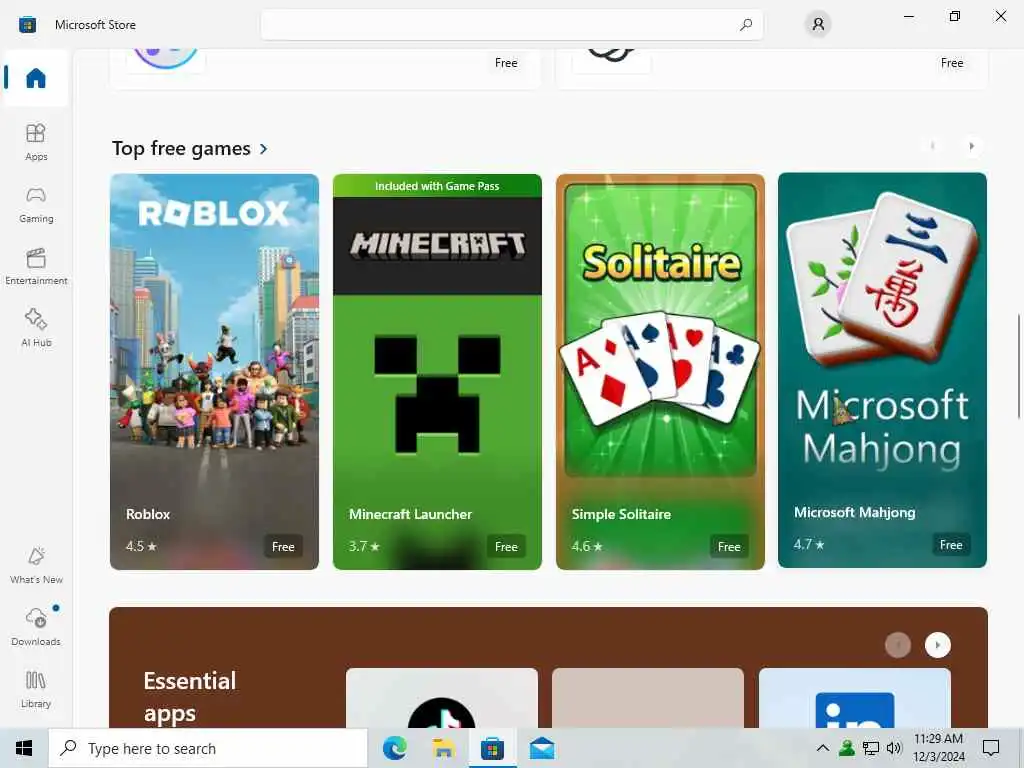Viewport: 1024px width, 768px height.
Task: Advance the Essential apps carousel with the right arrow
Action: coord(937,645)
